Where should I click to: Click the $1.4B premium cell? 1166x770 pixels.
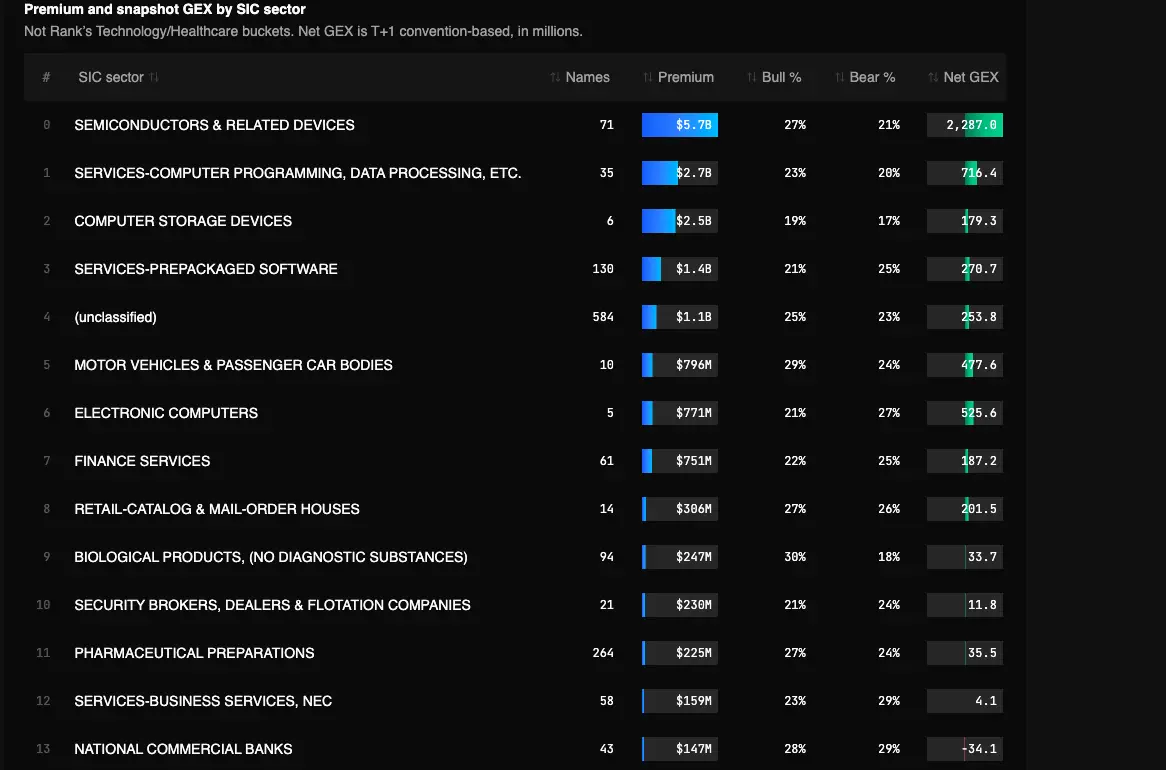(x=680, y=269)
